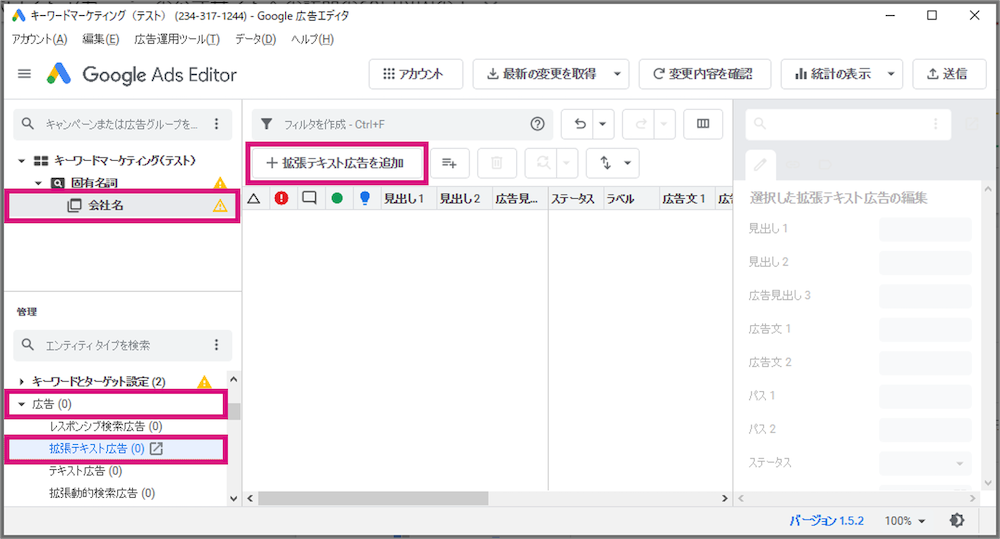Sort by the green status dot column

337,198
